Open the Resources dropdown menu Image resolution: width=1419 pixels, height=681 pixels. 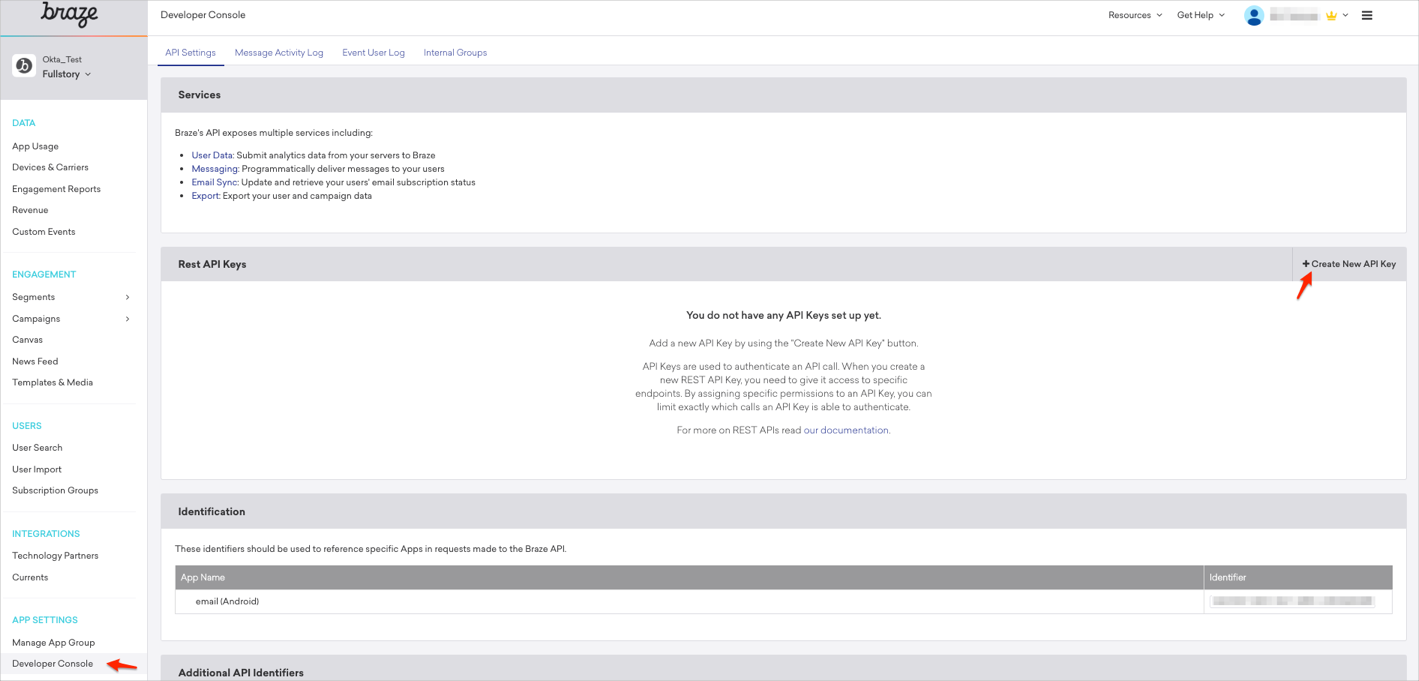(x=1135, y=15)
